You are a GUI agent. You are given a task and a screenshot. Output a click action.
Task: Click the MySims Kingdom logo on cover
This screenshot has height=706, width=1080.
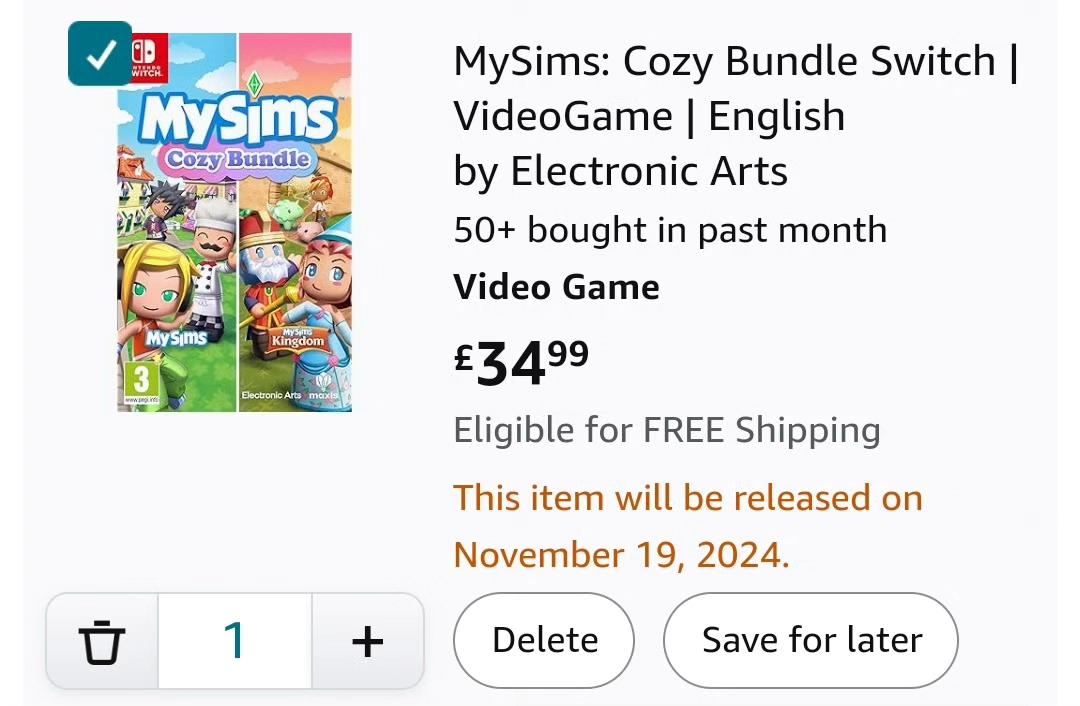(297, 338)
